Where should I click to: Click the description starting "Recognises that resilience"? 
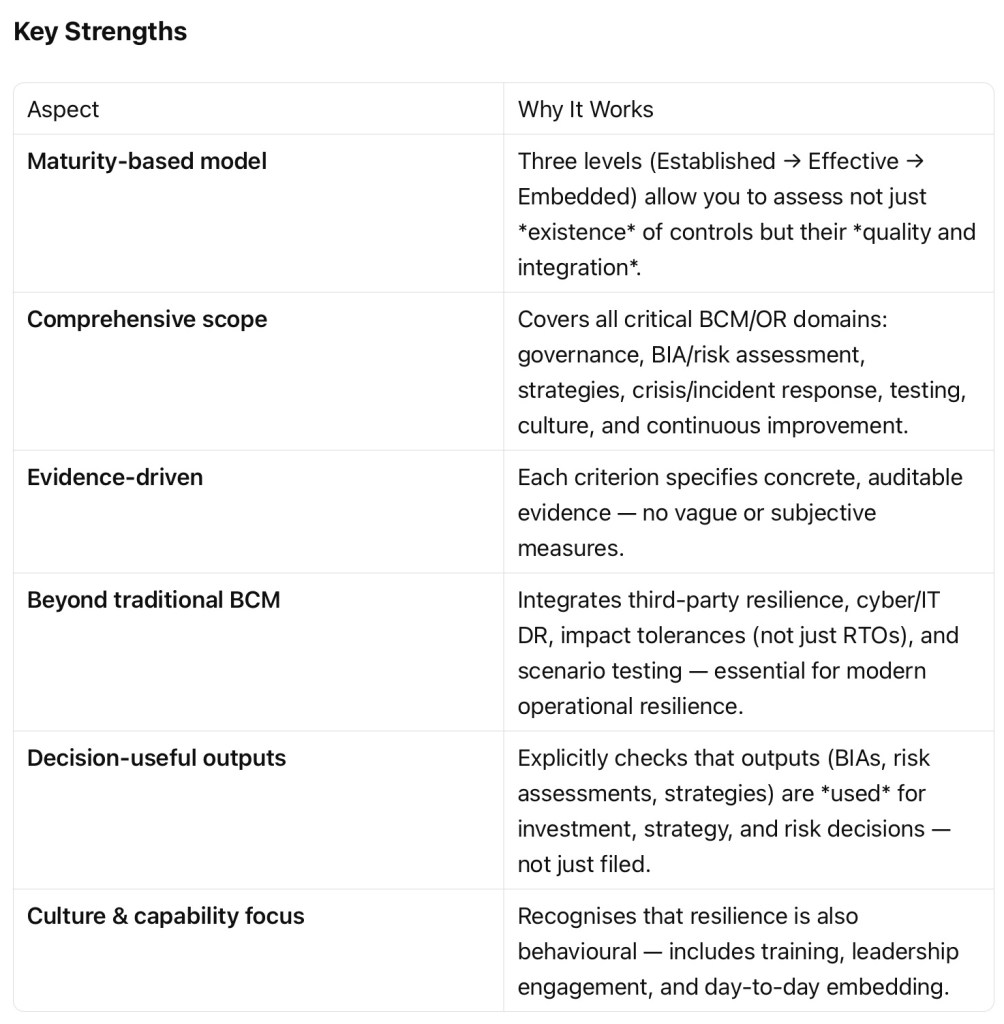pyautogui.click(x=733, y=951)
